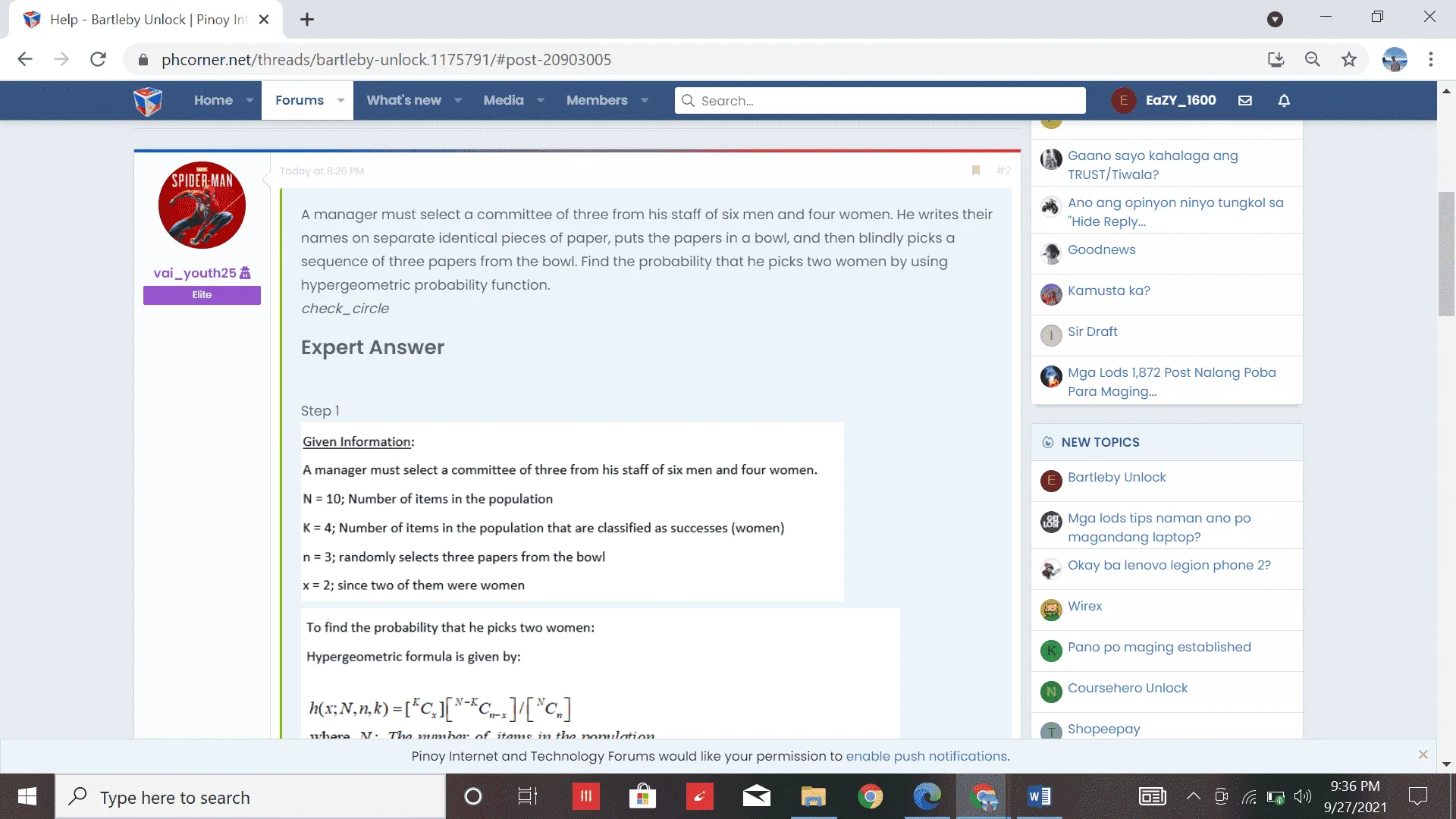Screen dimensions: 1456x819
Task: Click the site lock icon in address bar
Action: 143,59
